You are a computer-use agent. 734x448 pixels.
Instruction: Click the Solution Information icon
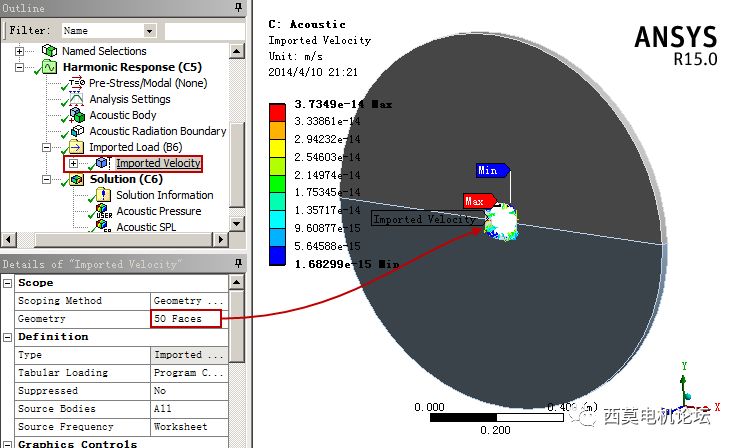click(x=103, y=195)
